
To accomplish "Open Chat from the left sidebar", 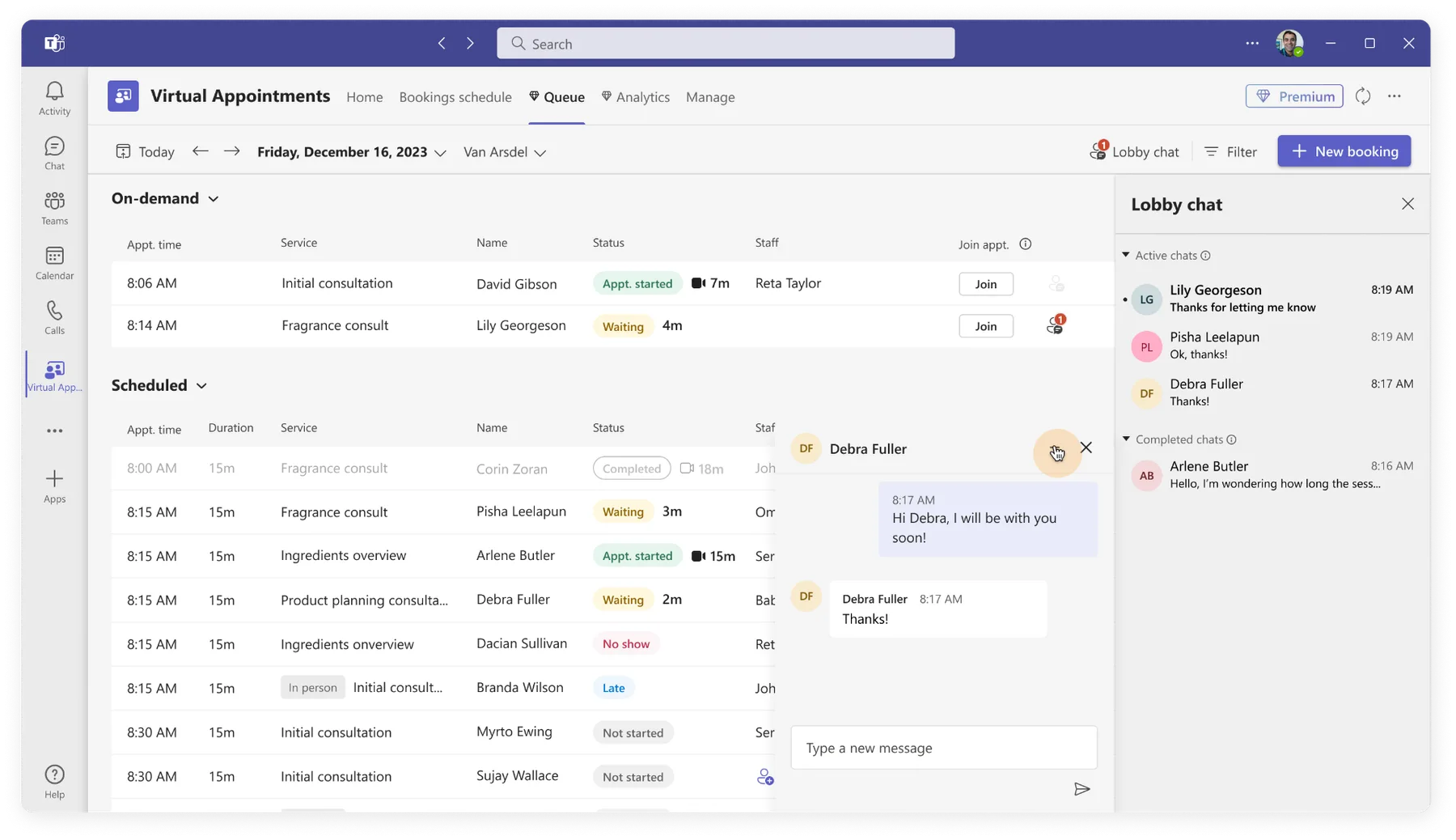I will pos(54,153).
